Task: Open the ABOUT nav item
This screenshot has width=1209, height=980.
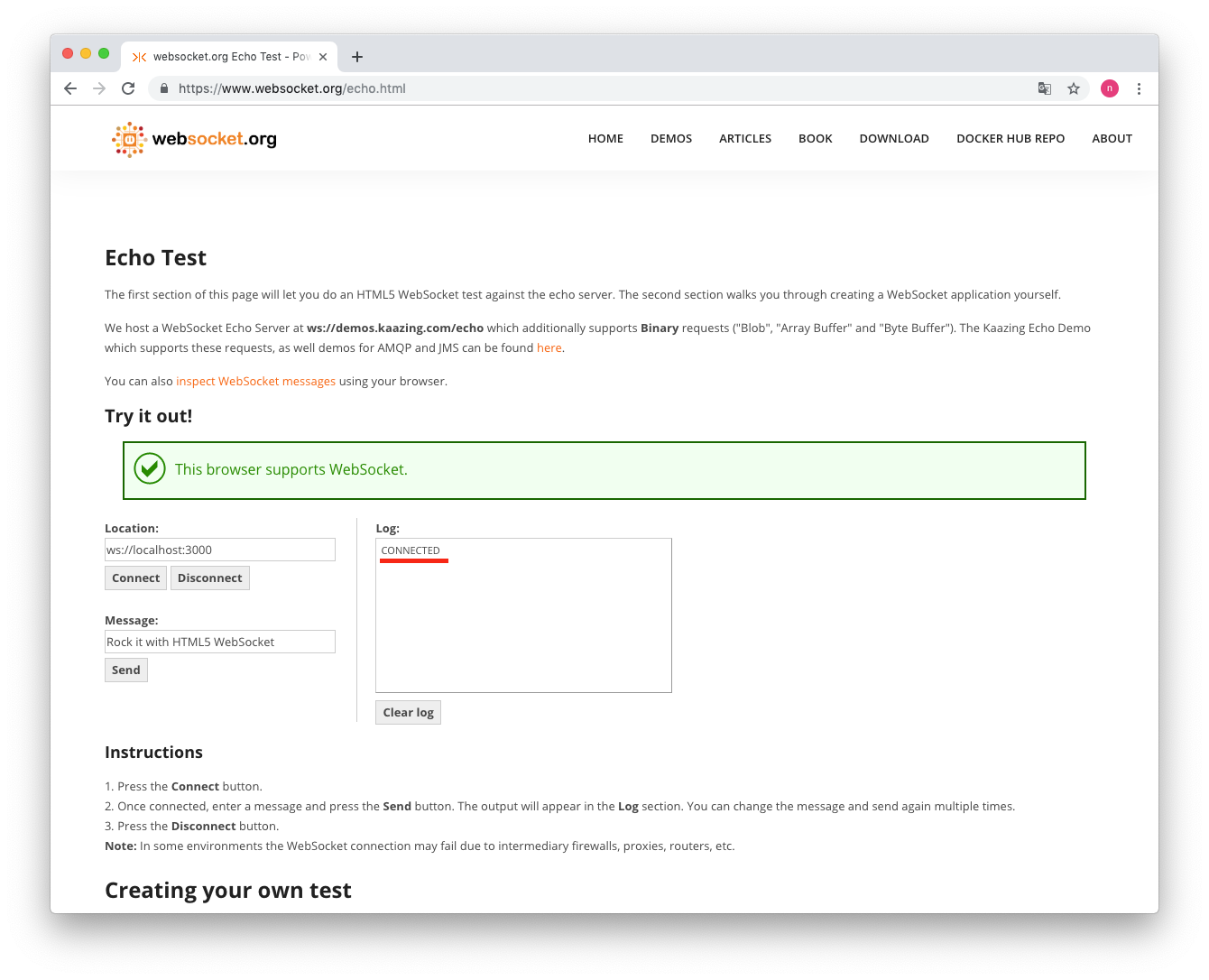Action: point(1112,139)
